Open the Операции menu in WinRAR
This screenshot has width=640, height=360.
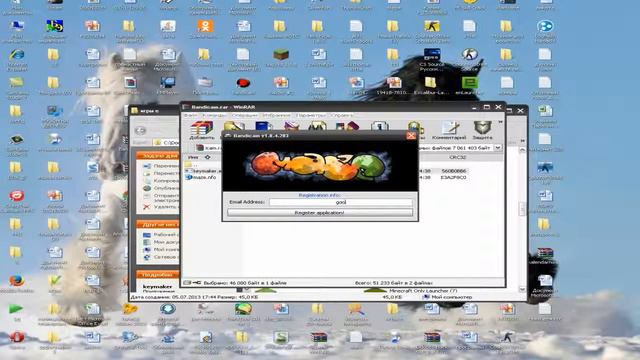244,116
